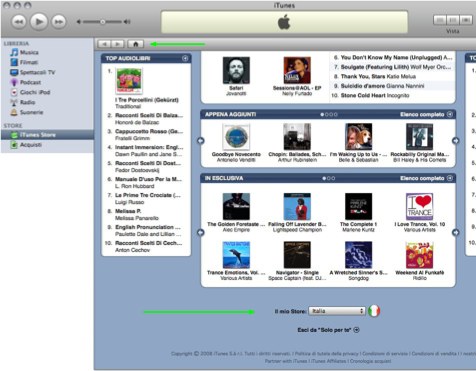
Task: Select first page dot in In Esclusiva
Action: pos(324,178)
